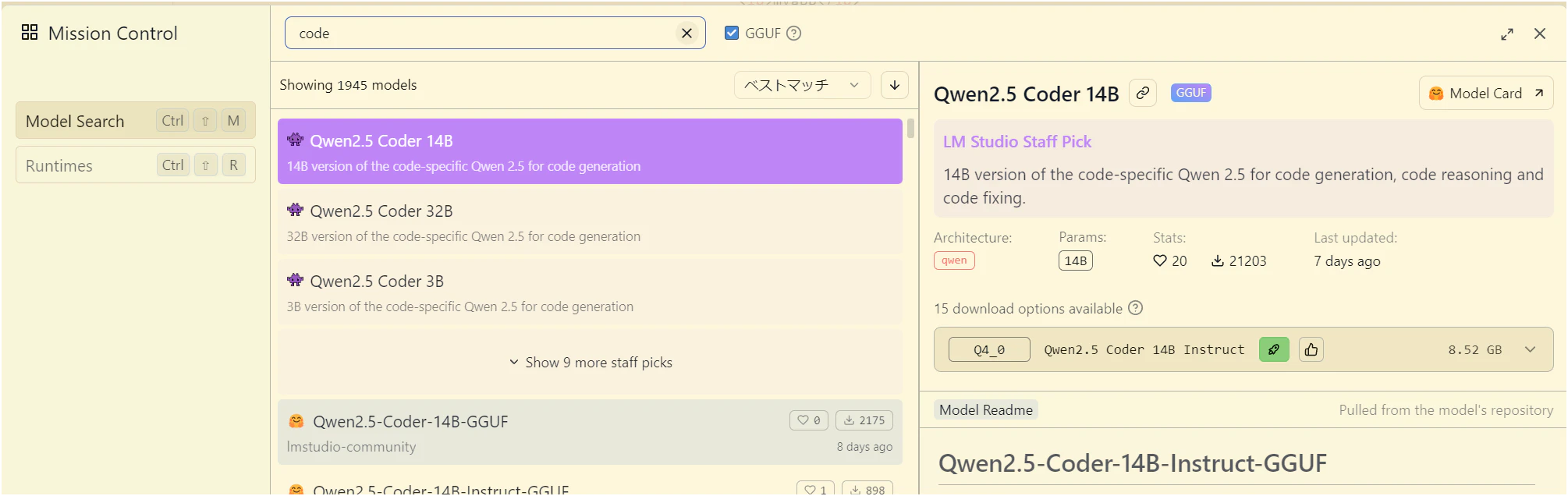The height and width of the screenshot is (496, 1568).
Task: Select Qwen2.5-Coder-14B-GGUF from lmstudio-community
Action: pyautogui.click(x=590, y=432)
